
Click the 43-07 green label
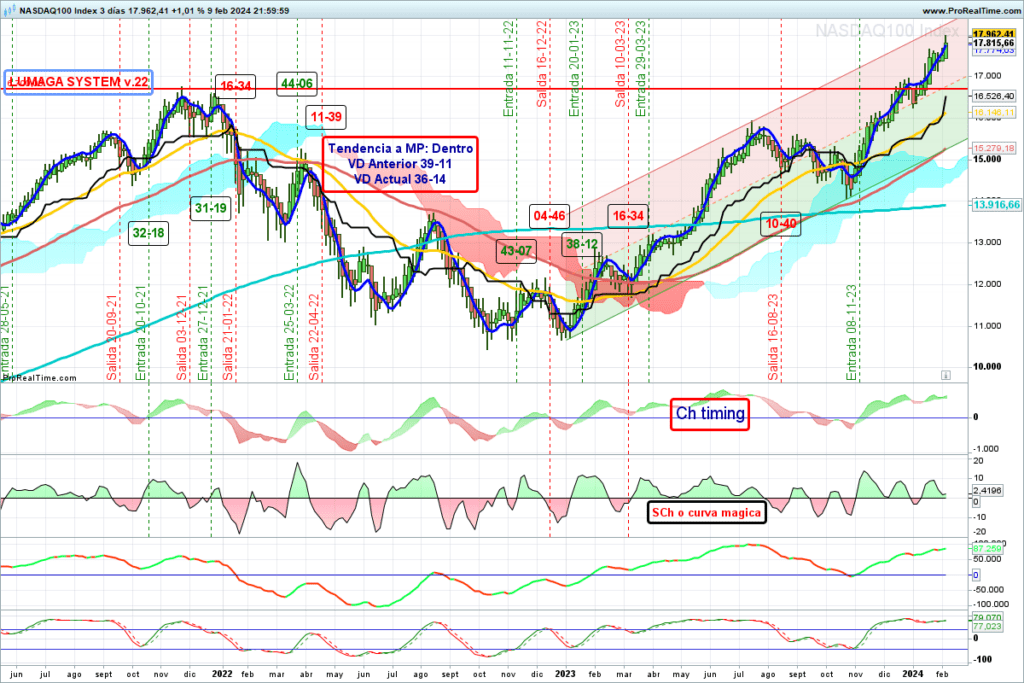pyautogui.click(x=516, y=251)
